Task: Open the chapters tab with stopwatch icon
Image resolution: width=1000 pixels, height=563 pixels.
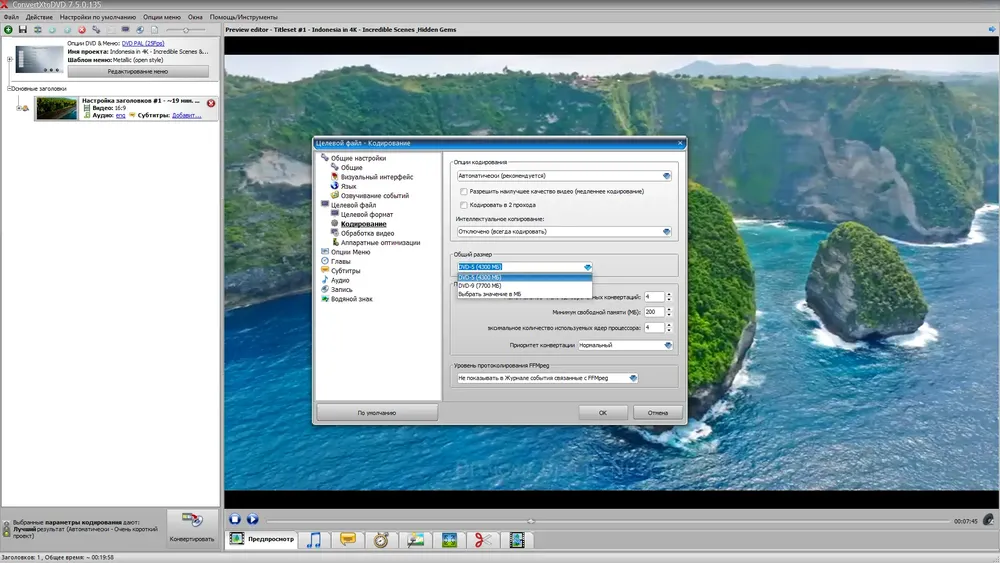Action: 381,540
